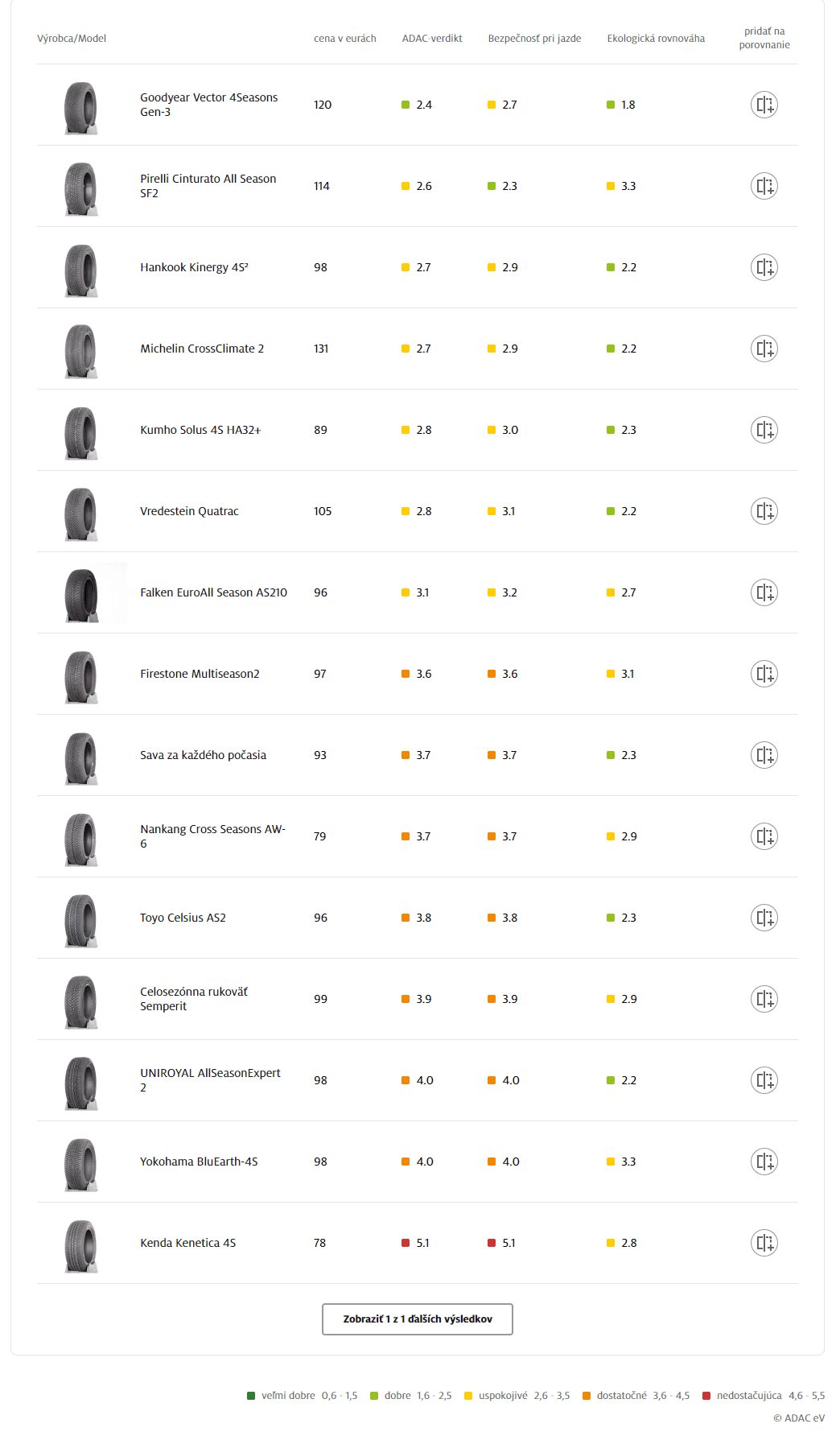Screen dimensions: 840x1432
Task: Click compare icon for Toyo Celsius AS2
Action: click(x=764, y=918)
